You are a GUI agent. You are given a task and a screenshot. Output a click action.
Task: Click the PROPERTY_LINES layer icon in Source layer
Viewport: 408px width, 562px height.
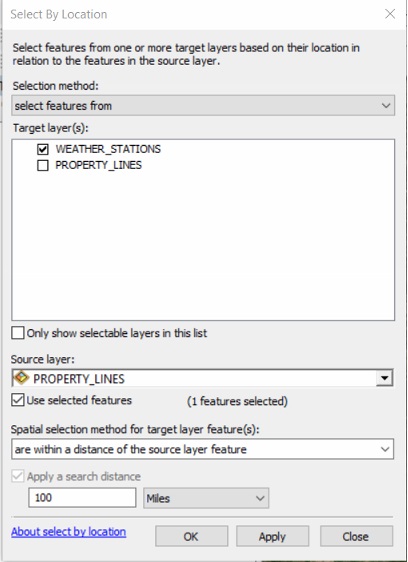[21, 378]
